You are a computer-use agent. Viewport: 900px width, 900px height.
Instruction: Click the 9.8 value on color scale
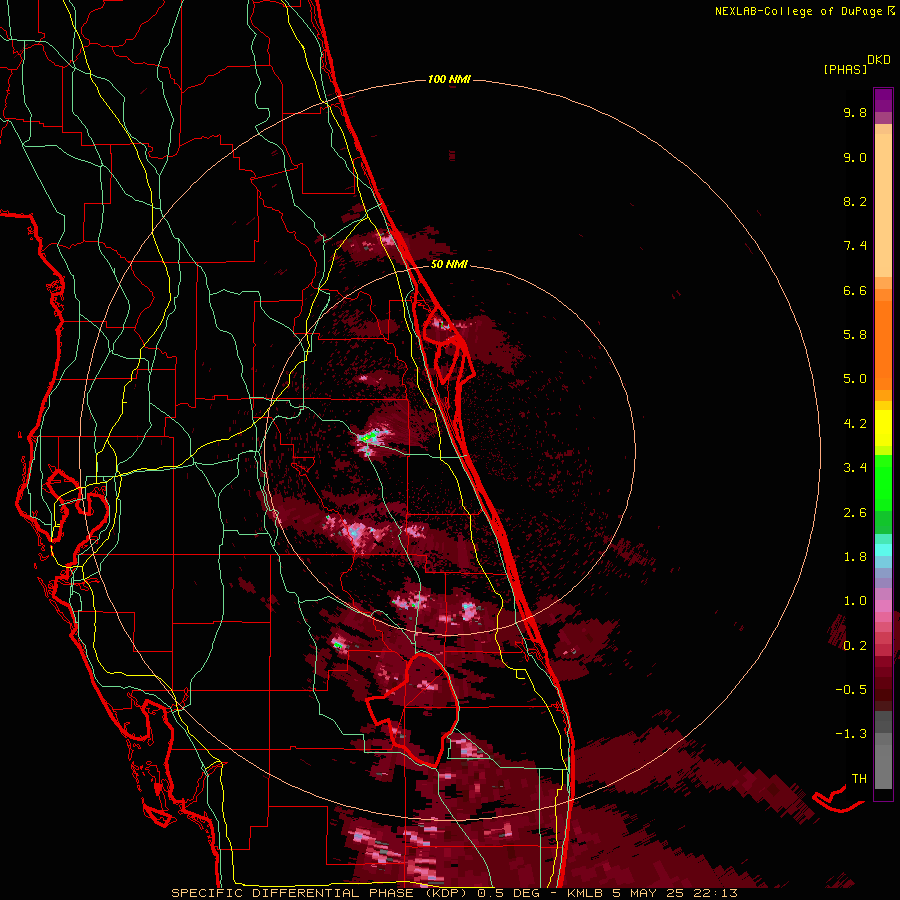tap(855, 112)
